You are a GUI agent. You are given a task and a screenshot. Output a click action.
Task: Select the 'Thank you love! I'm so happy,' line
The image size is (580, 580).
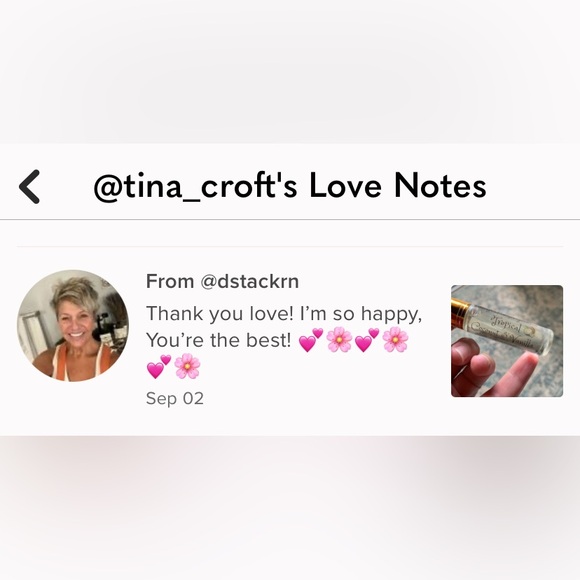[284, 314]
